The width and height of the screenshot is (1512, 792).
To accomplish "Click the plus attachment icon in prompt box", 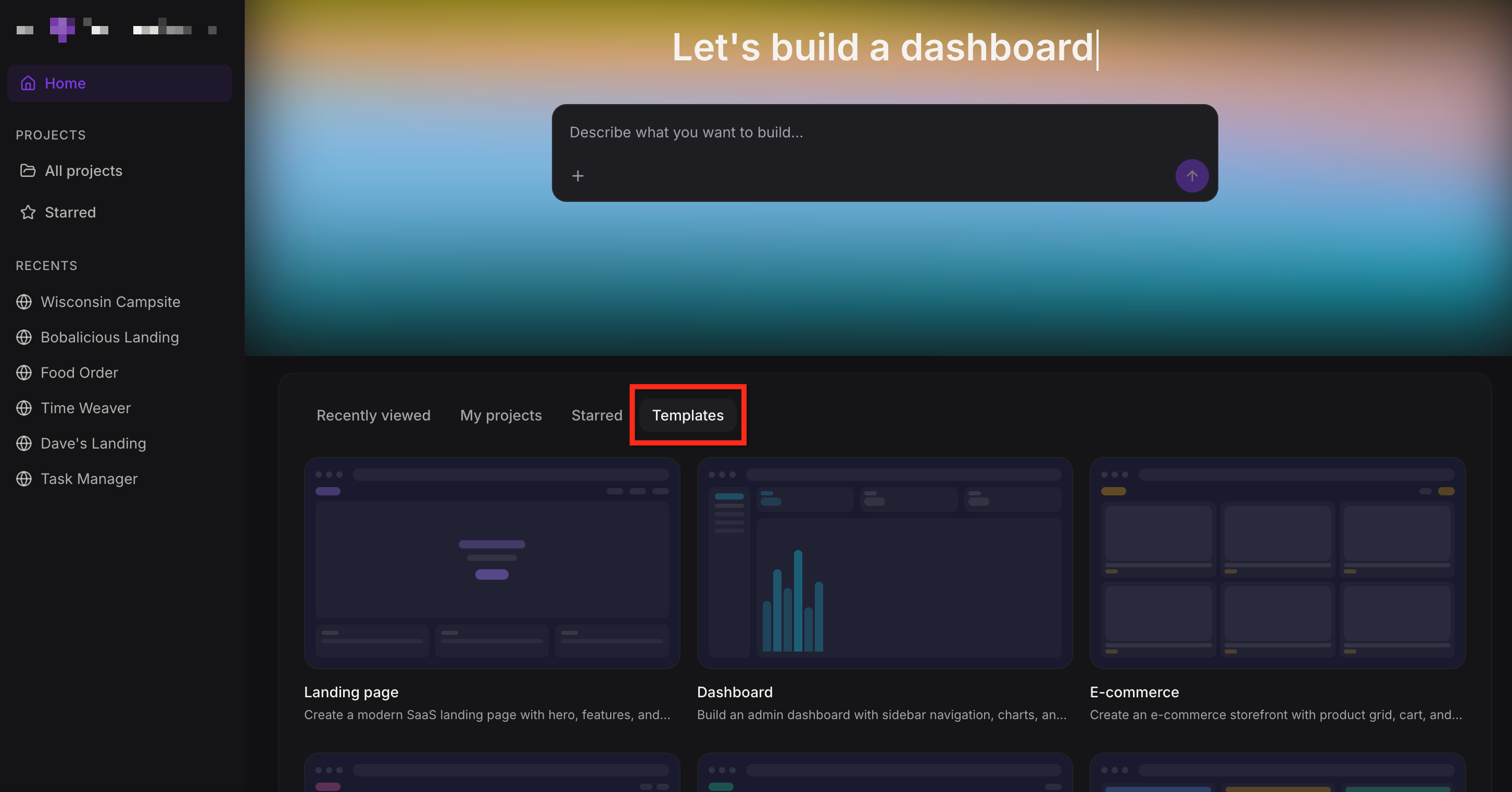I will point(577,176).
